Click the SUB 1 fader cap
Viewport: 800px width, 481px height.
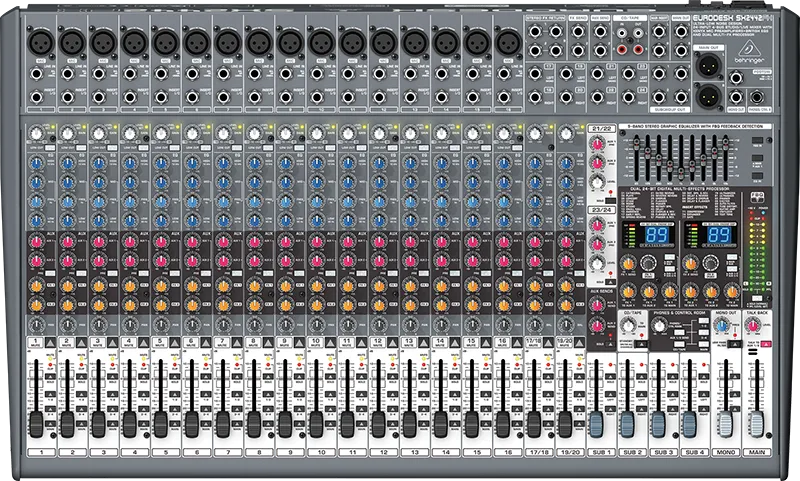pyautogui.click(x=598, y=423)
